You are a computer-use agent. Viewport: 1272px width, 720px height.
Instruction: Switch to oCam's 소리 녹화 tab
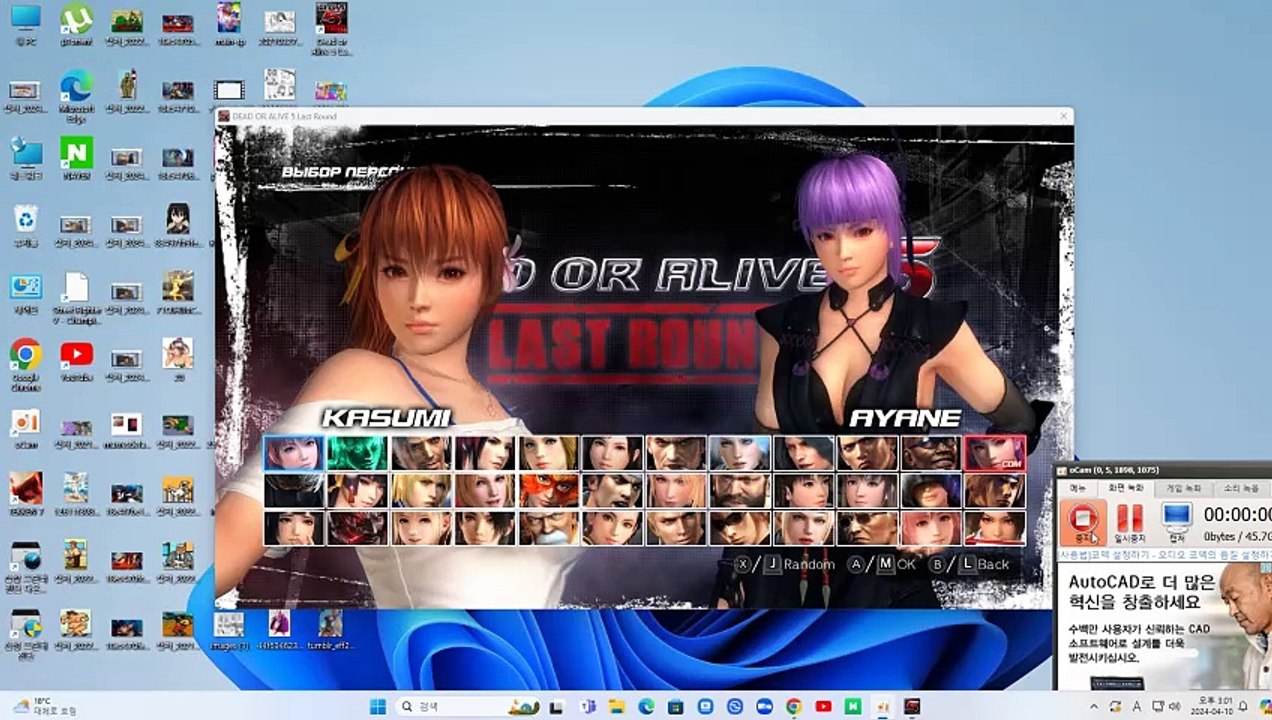pos(1241,488)
